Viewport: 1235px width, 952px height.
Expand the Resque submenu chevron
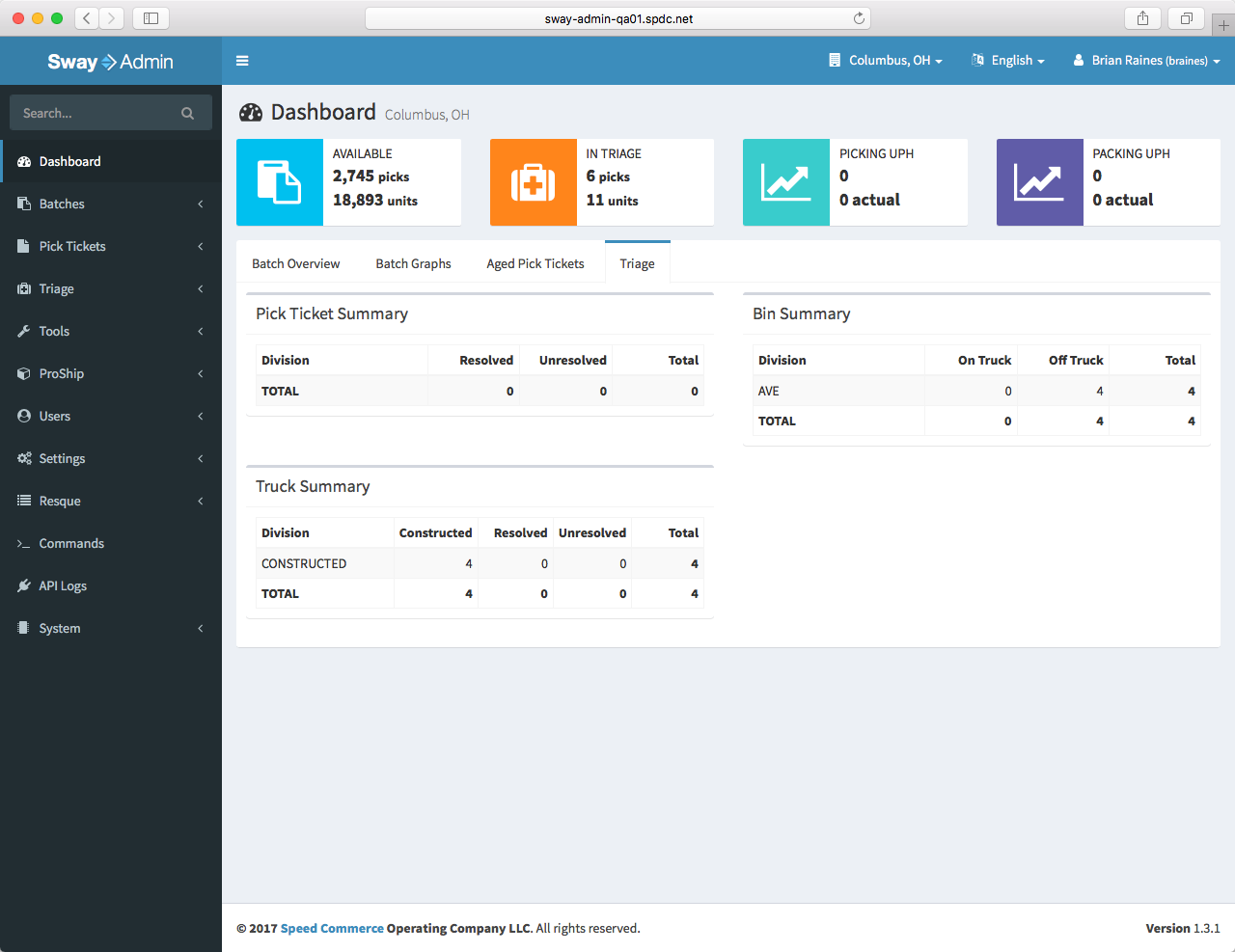point(201,501)
